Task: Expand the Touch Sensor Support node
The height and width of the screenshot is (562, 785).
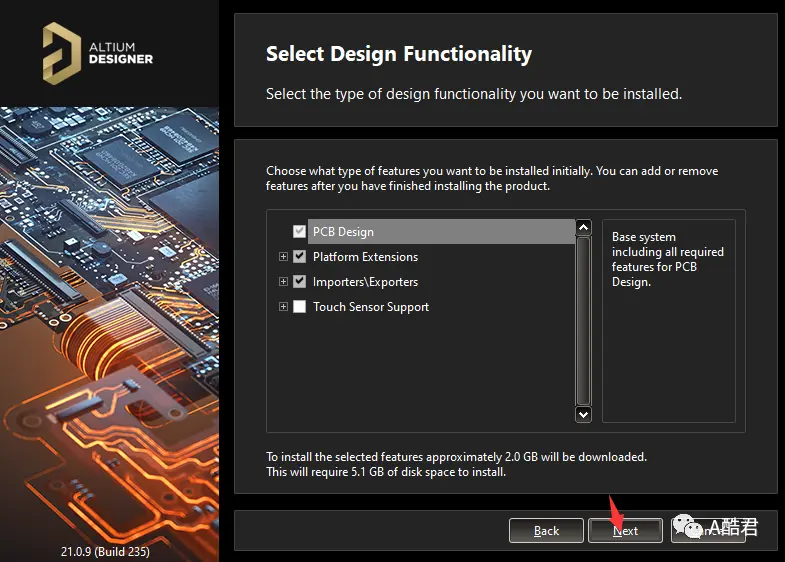Action: [283, 306]
